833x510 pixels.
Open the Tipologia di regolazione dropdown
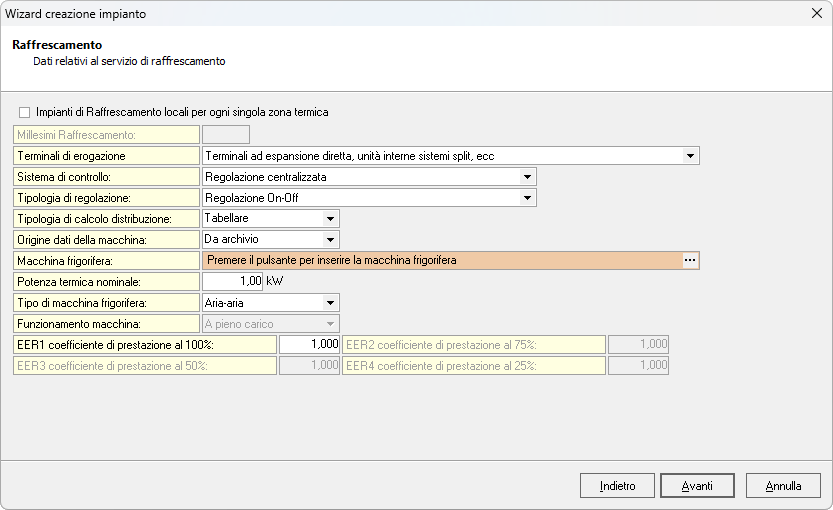(x=527, y=198)
